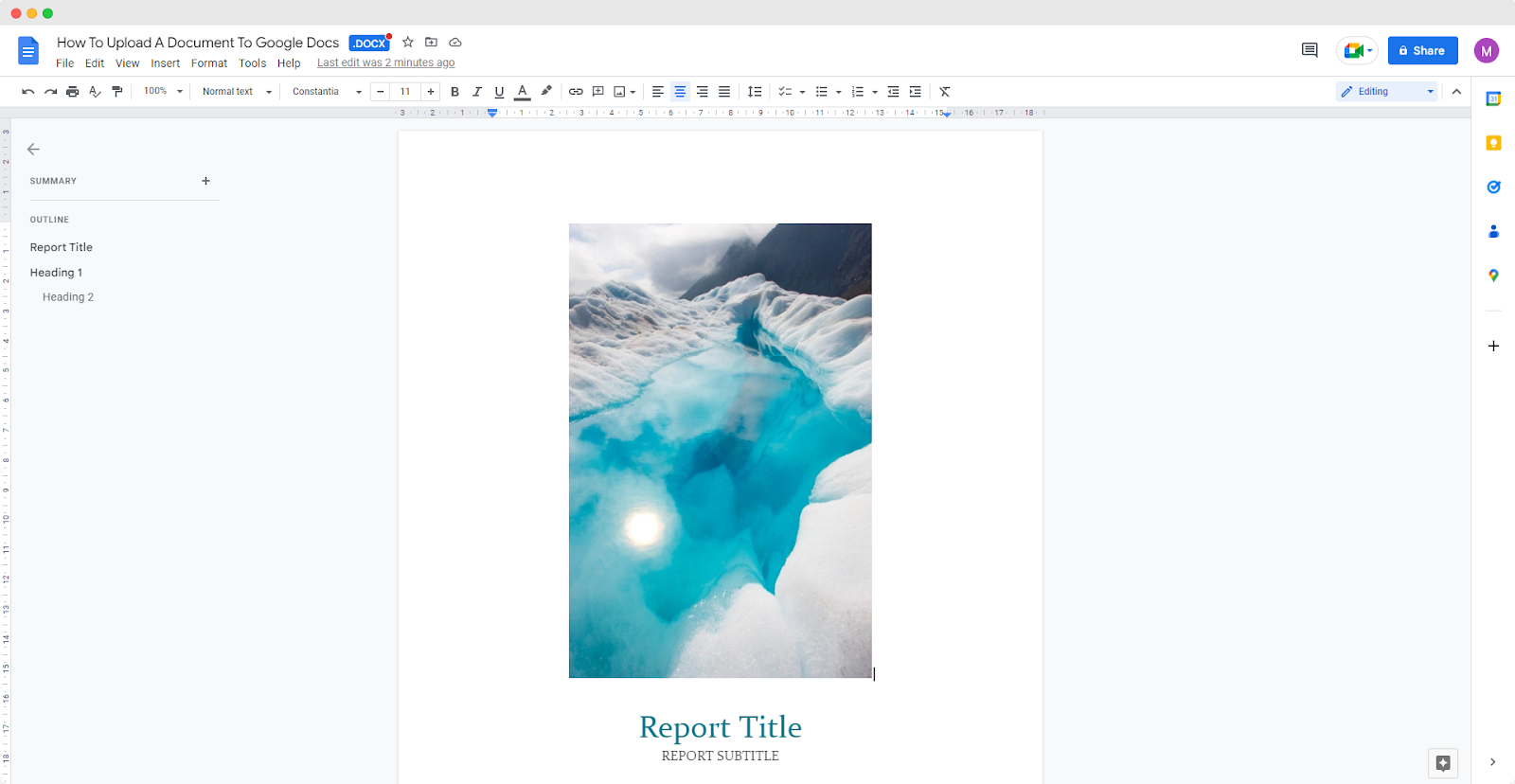Increase font size with plus button
1515x784 pixels.
(431, 92)
